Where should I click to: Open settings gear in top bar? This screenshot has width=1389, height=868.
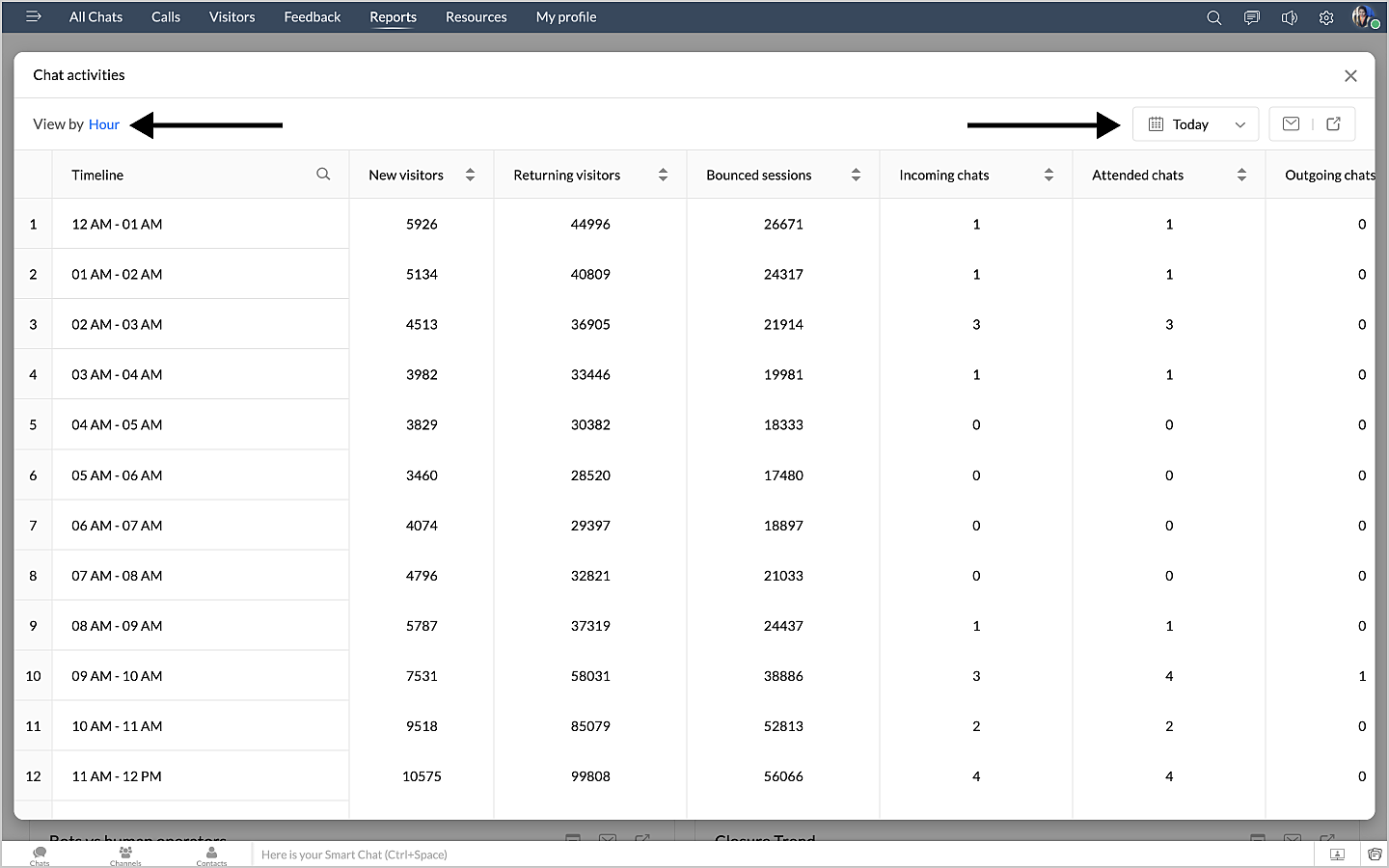point(1326,17)
